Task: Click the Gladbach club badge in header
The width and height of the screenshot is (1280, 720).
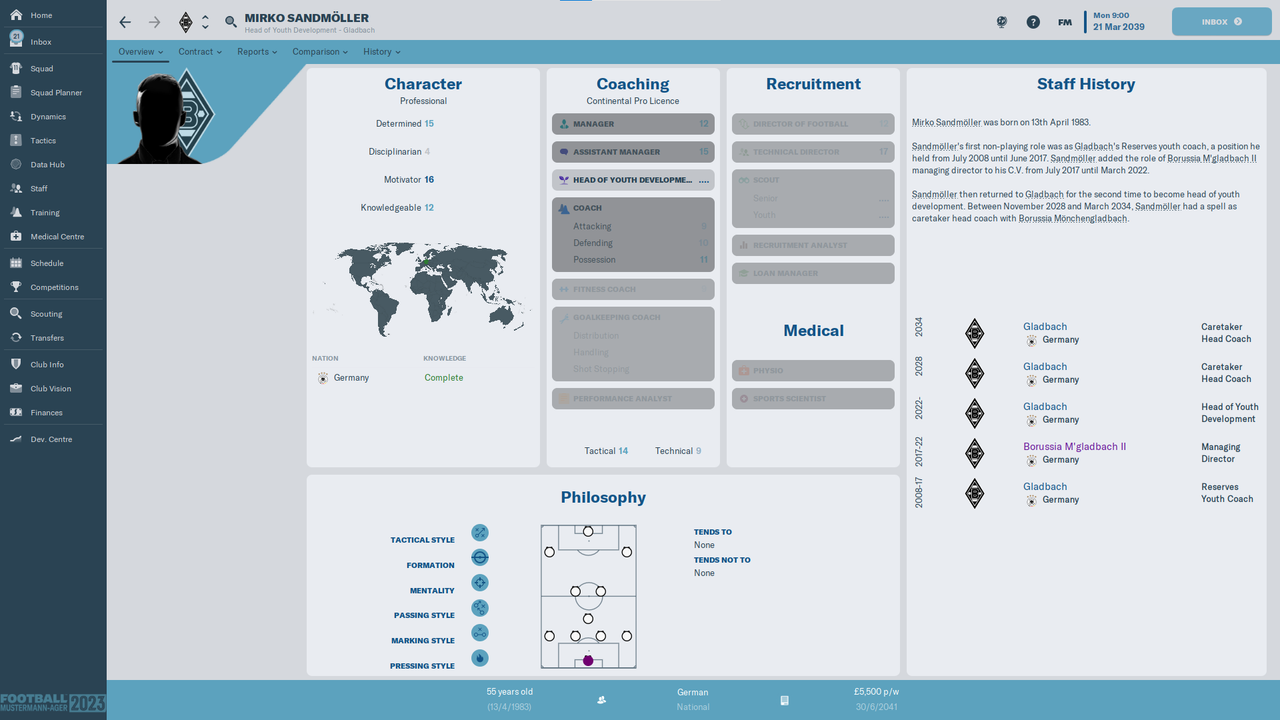Action: coord(185,22)
